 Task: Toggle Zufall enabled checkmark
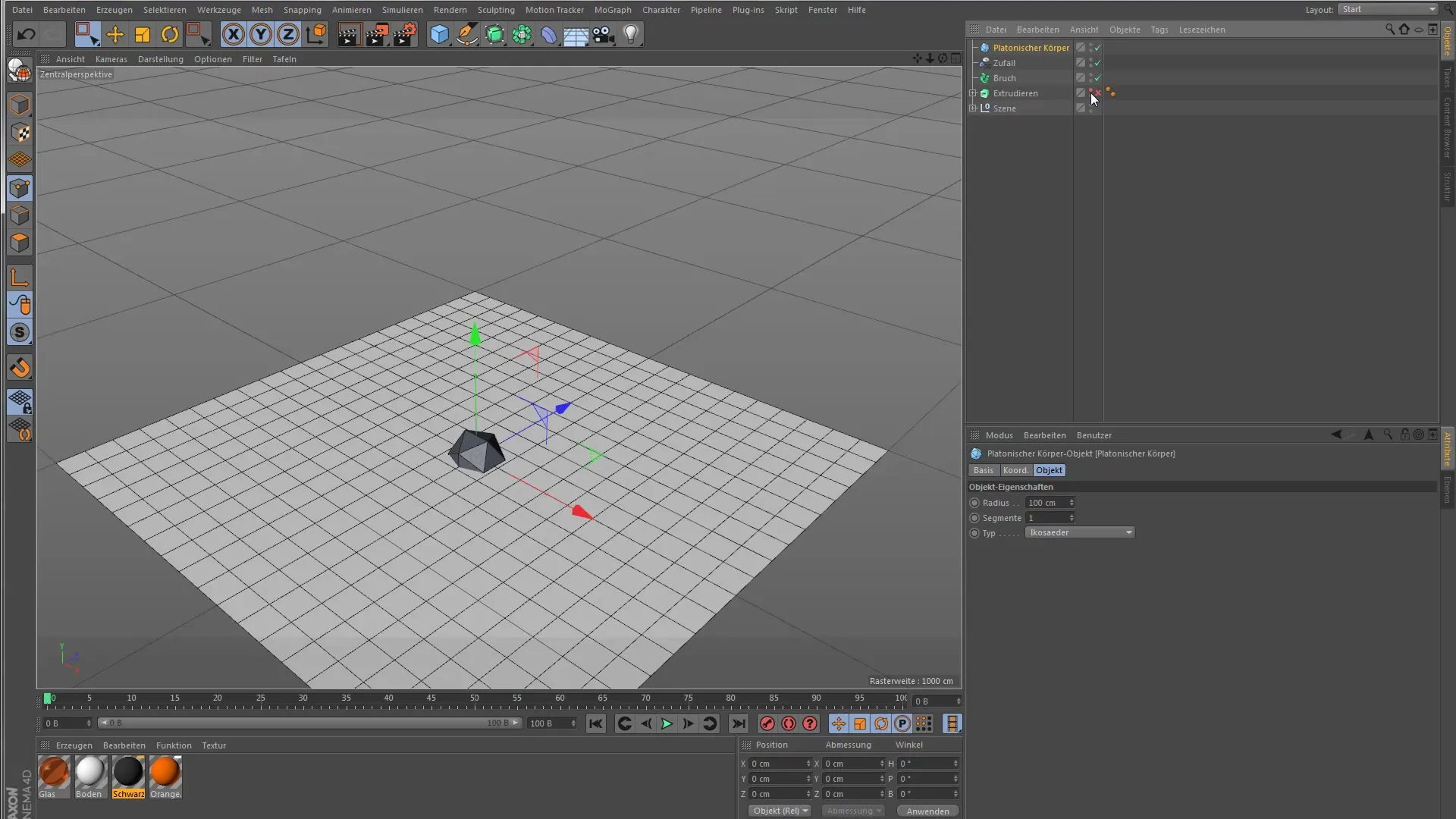click(x=1097, y=63)
